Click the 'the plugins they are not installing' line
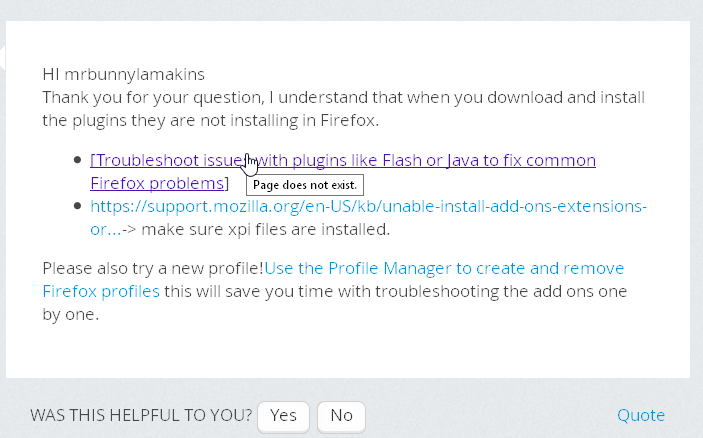Viewport: 703px width, 438px height. pyautogui.click(x=211, y=121)
